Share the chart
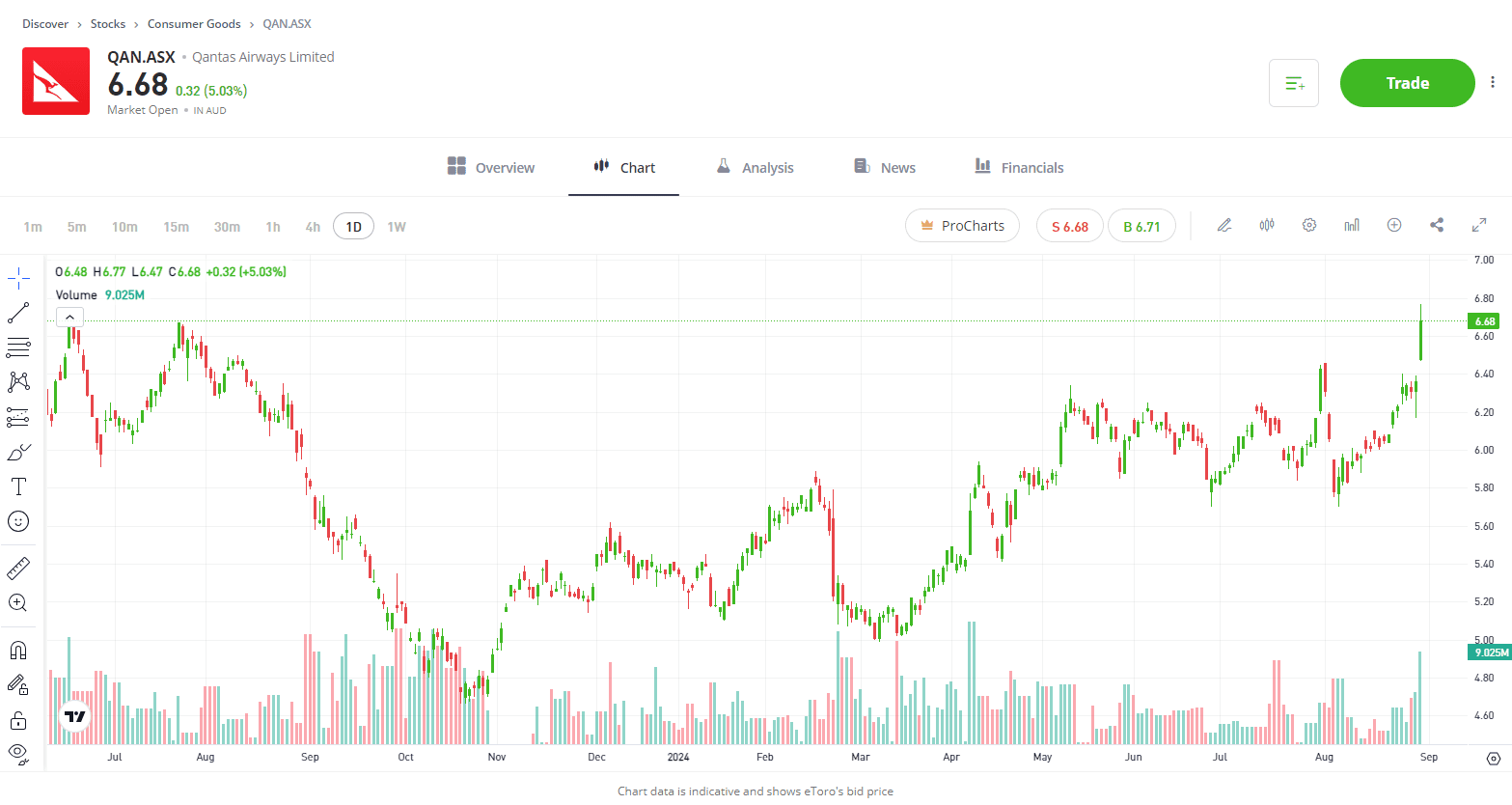Image resolution: width=1512 pixels, height=805 pixels. point(1437,225)
